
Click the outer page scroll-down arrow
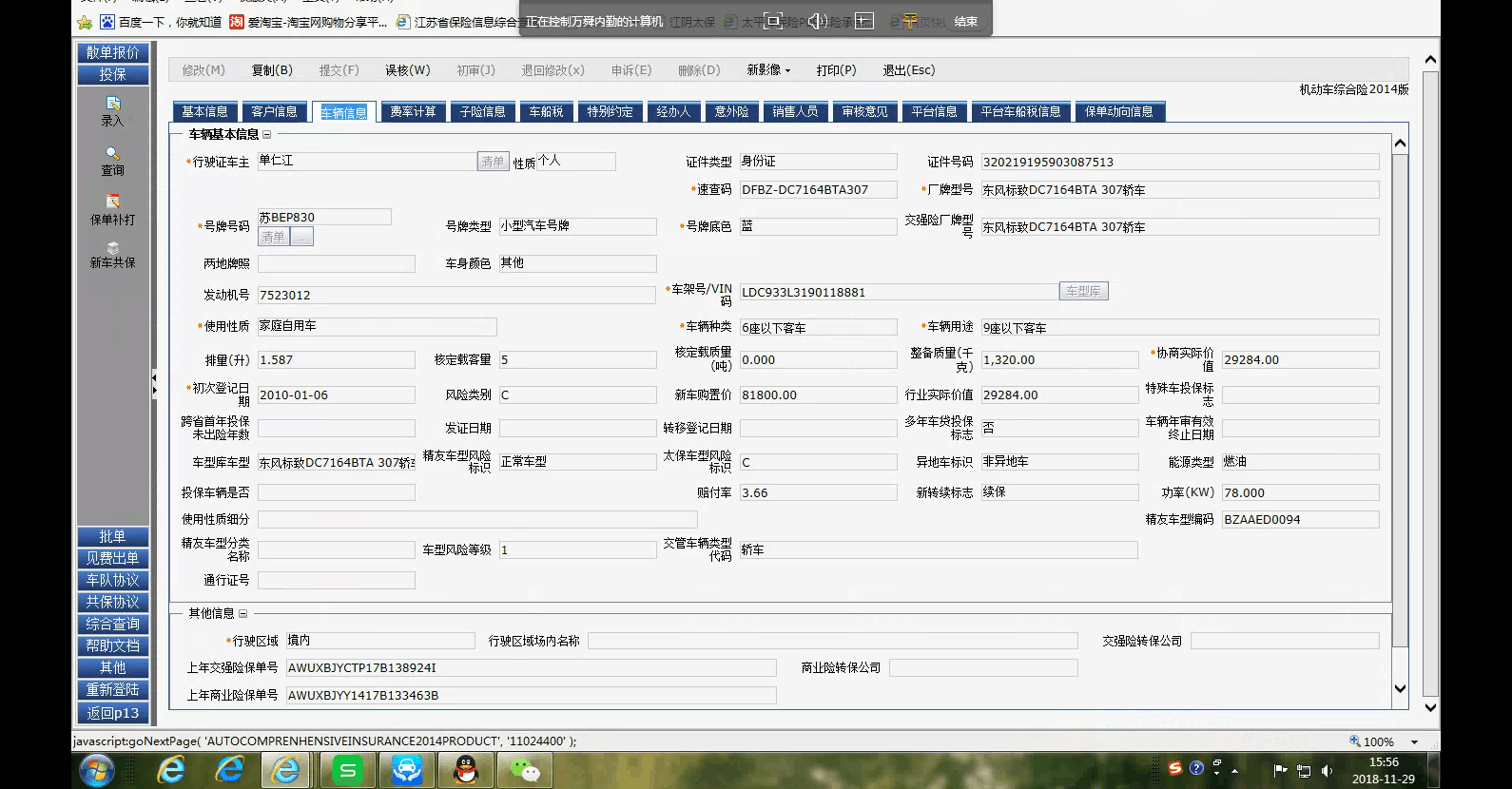click(1430, 707)
